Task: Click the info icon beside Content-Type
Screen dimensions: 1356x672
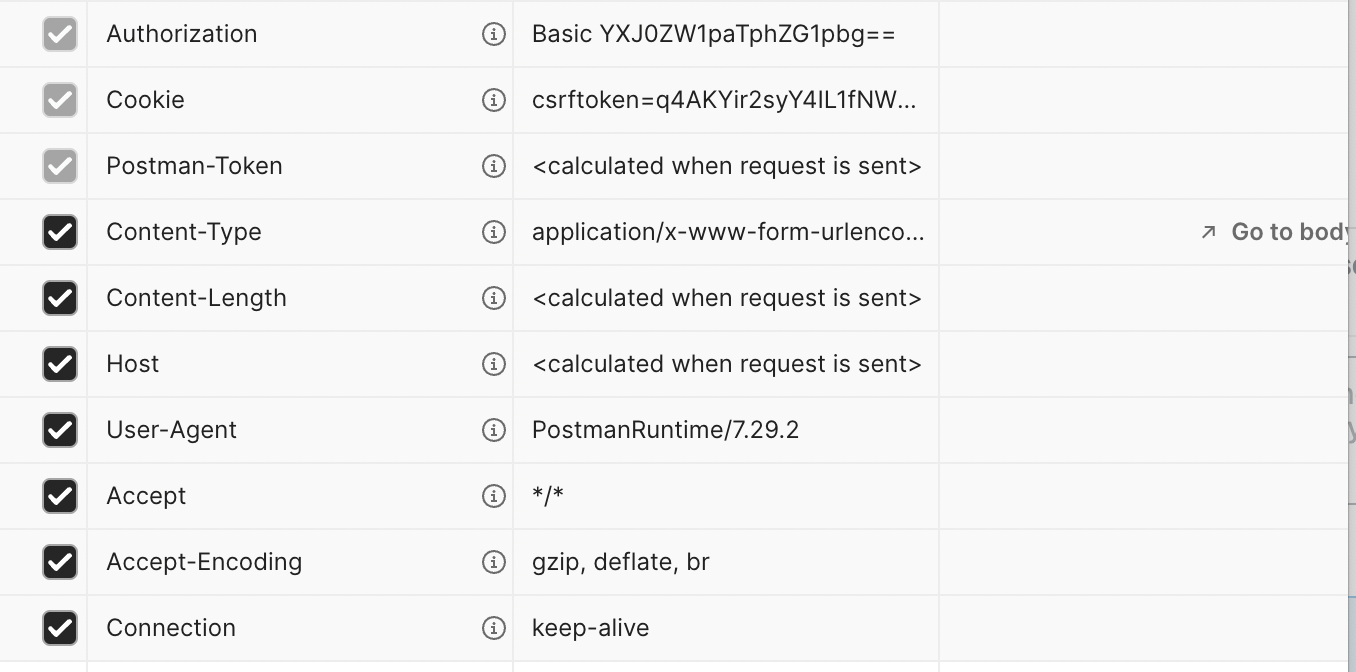Action: pos(494,232)
